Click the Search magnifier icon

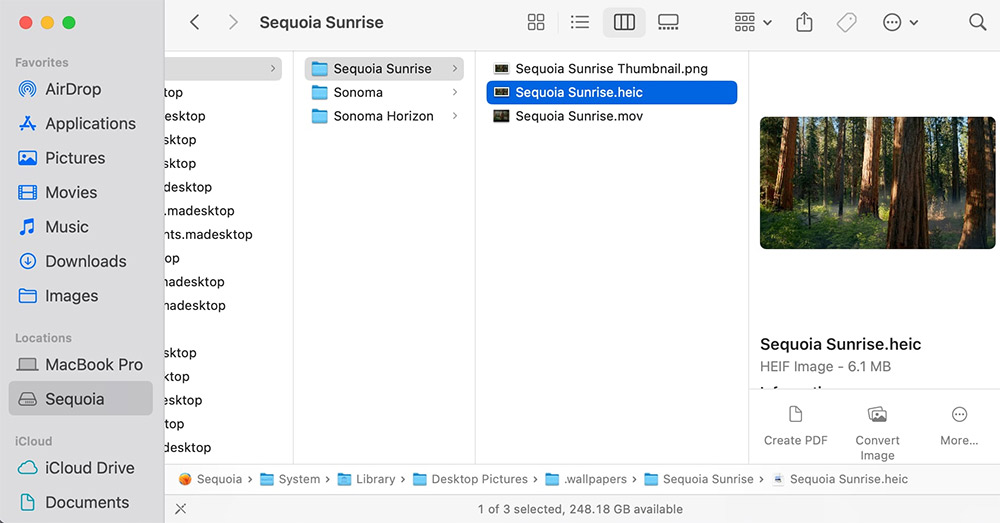click(977, 22)
